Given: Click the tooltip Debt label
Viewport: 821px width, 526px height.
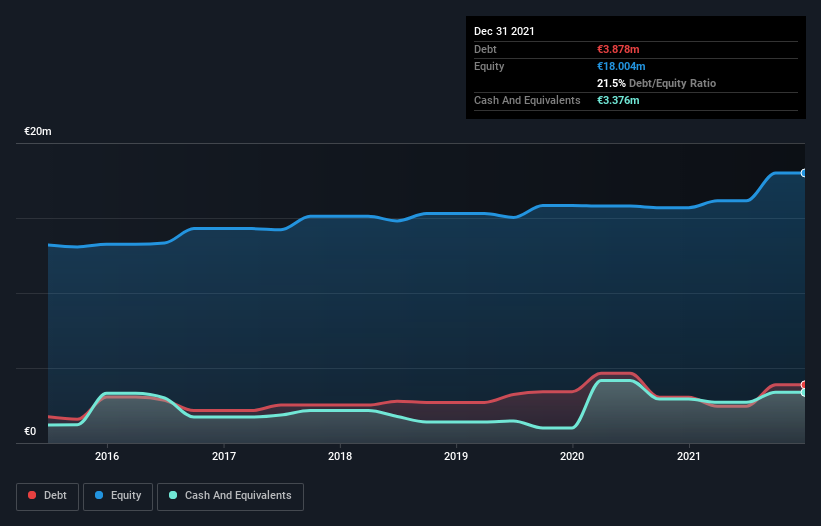Looking at the screenshot, I should [x=485, y=49].
